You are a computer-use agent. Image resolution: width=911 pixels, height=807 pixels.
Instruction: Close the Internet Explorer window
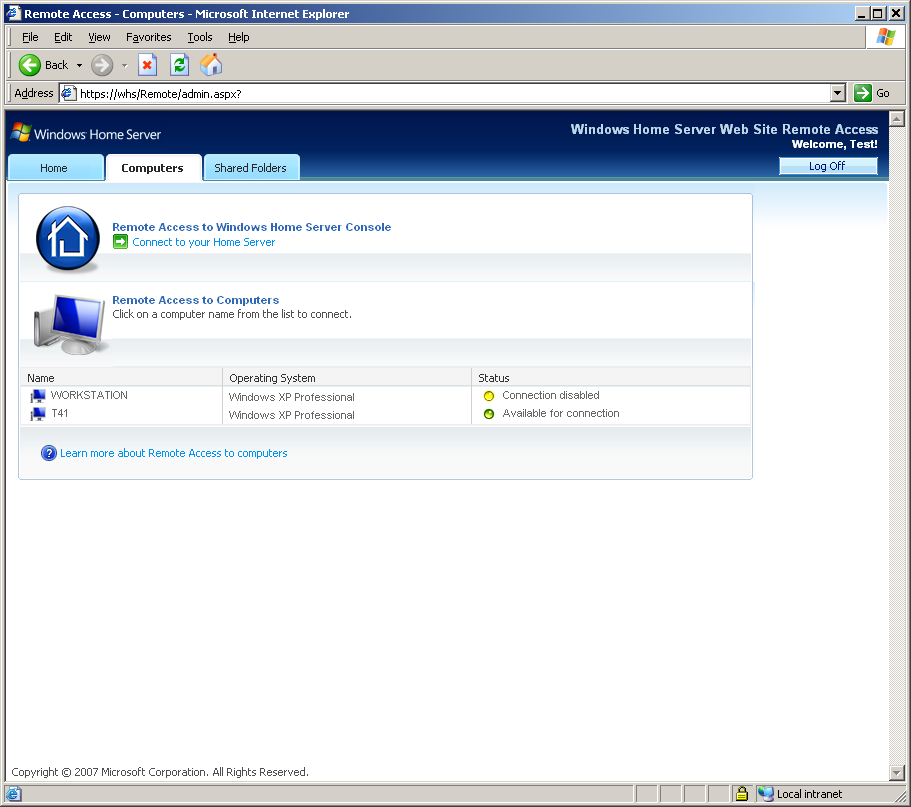896,13
